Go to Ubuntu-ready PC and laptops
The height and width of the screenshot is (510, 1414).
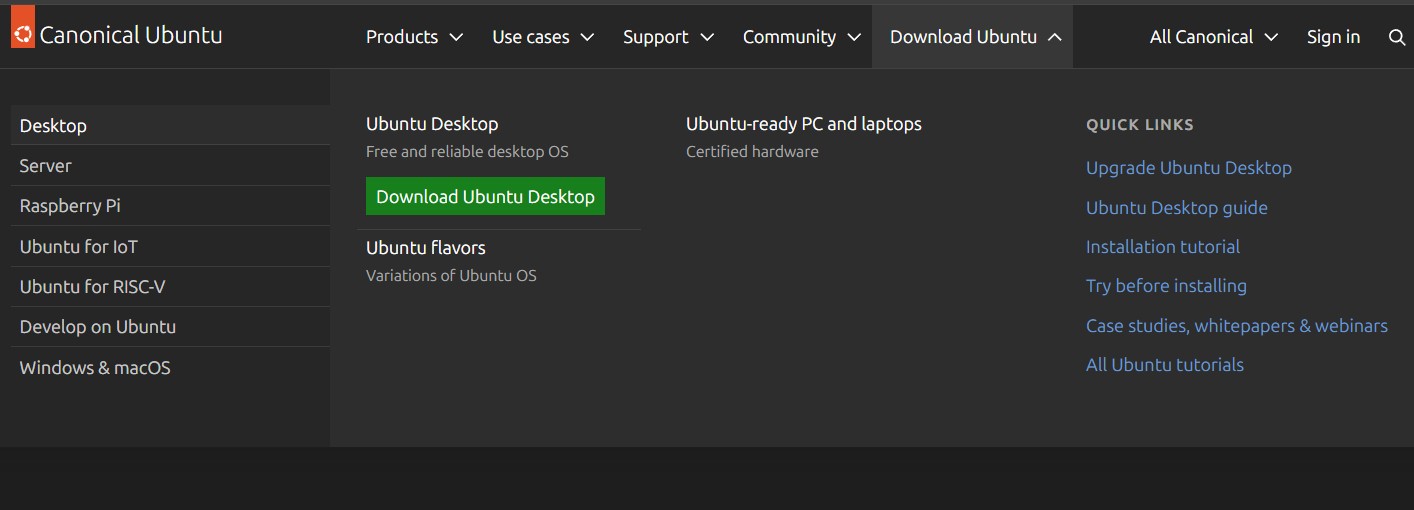click(x=803, y=124)
